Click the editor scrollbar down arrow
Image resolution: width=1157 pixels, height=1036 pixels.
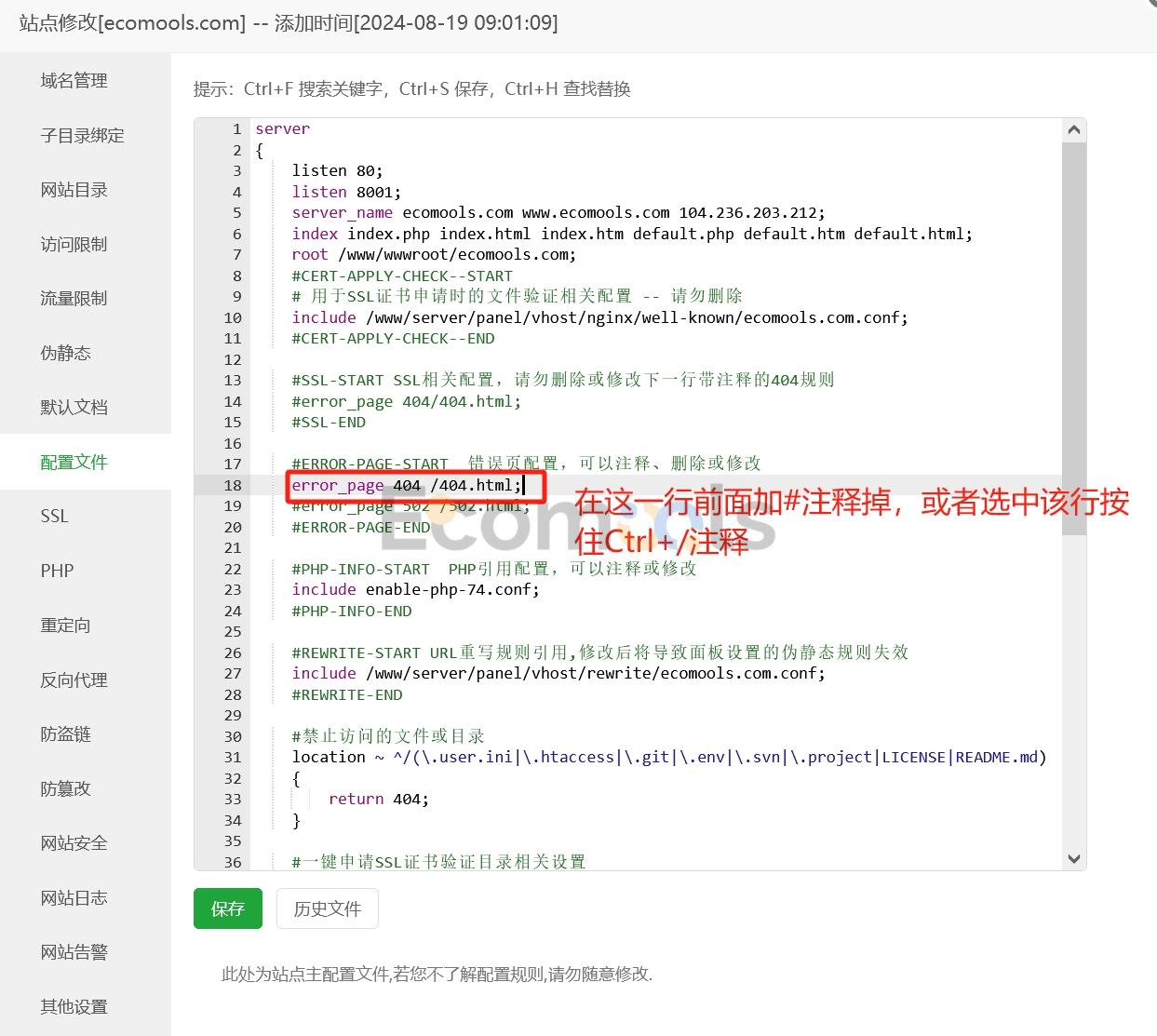[x=1074, y=859]
